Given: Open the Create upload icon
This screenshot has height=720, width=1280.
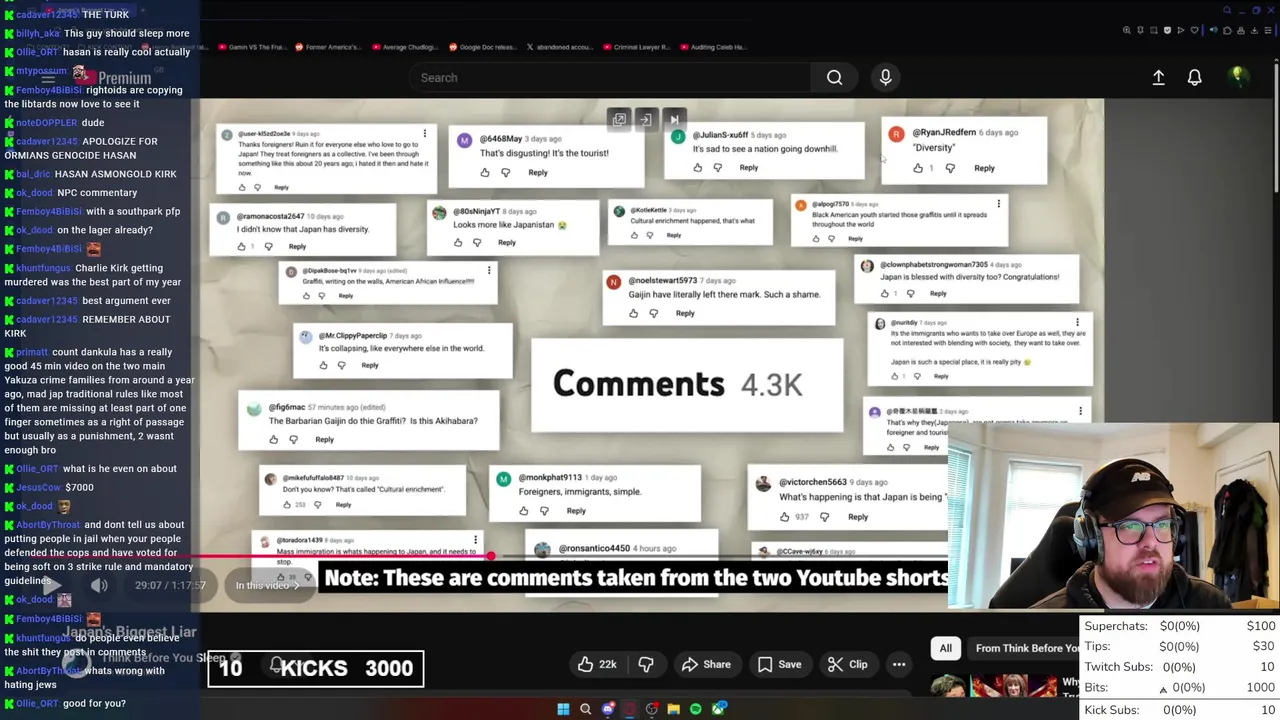Looking at the screenshot, I should [x=1158, y=77].
